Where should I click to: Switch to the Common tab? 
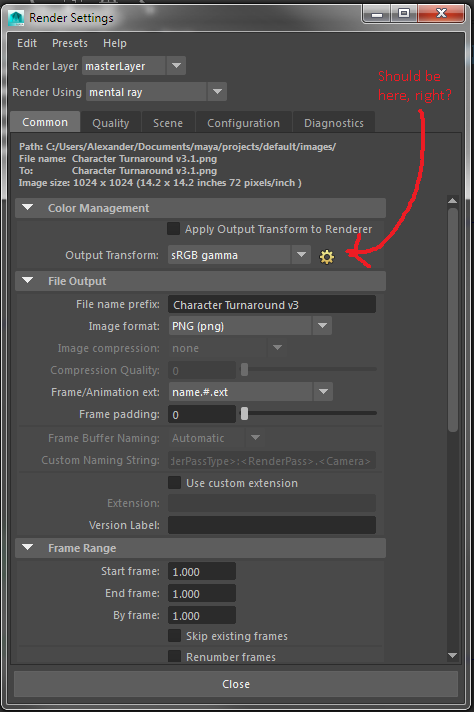[x=45, y=122]
